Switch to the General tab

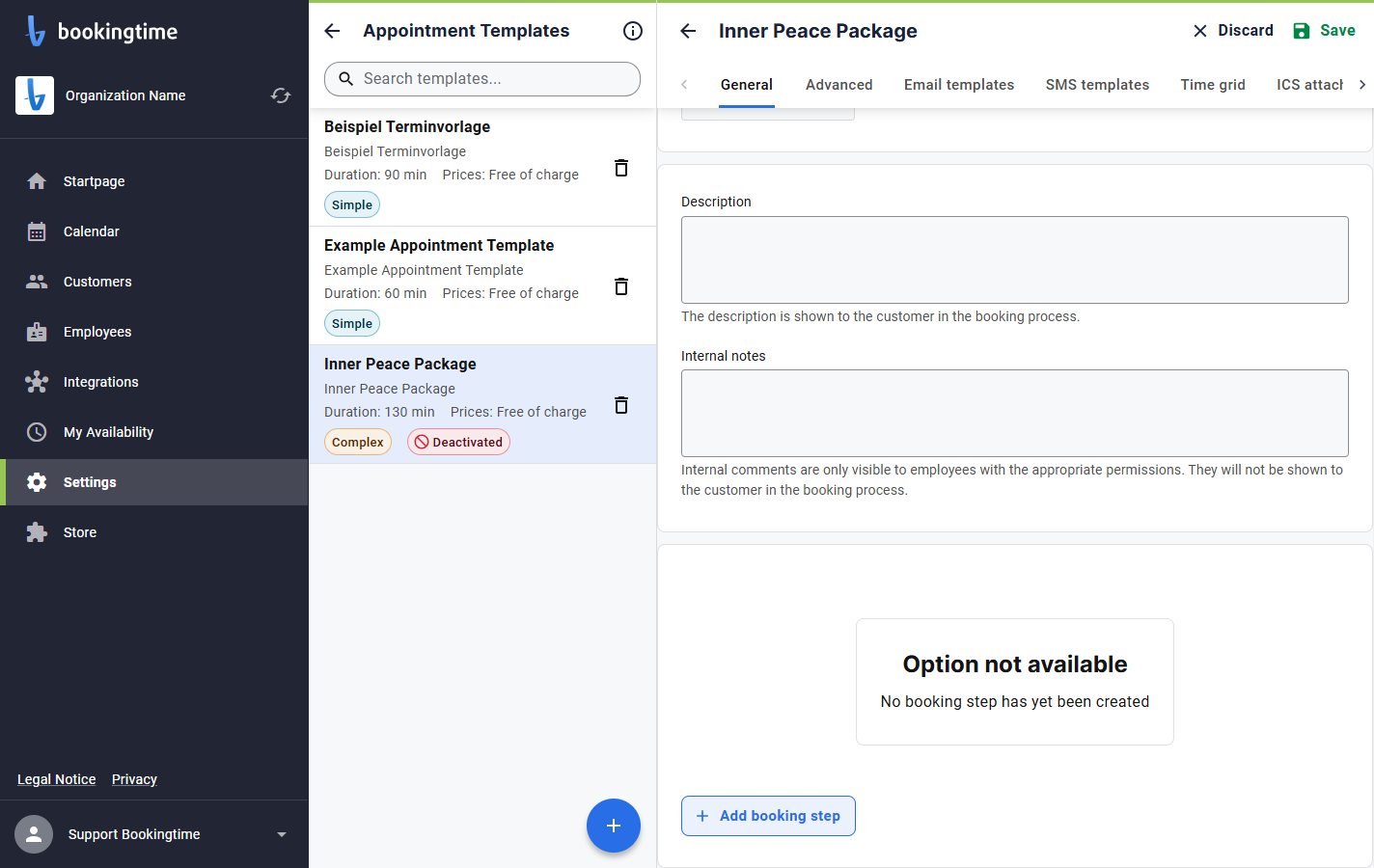tap(747, 85)
